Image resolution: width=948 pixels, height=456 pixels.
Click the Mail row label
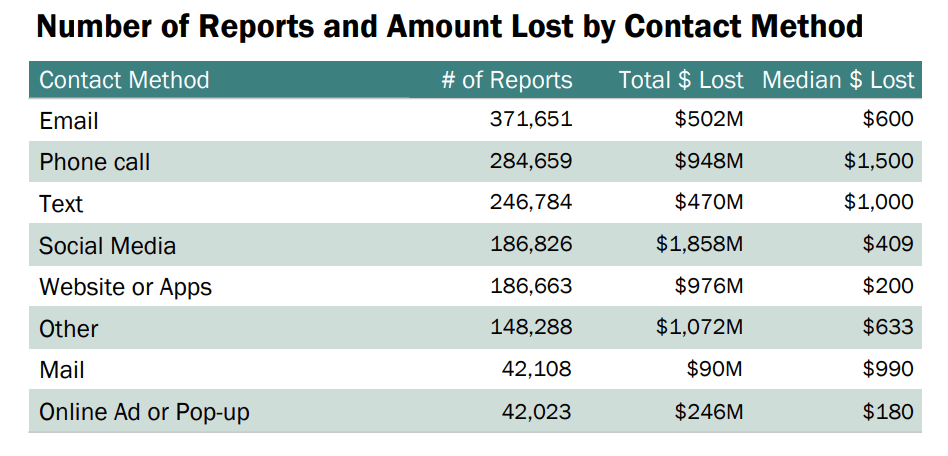pyautogui.click(x=62, y=370)
